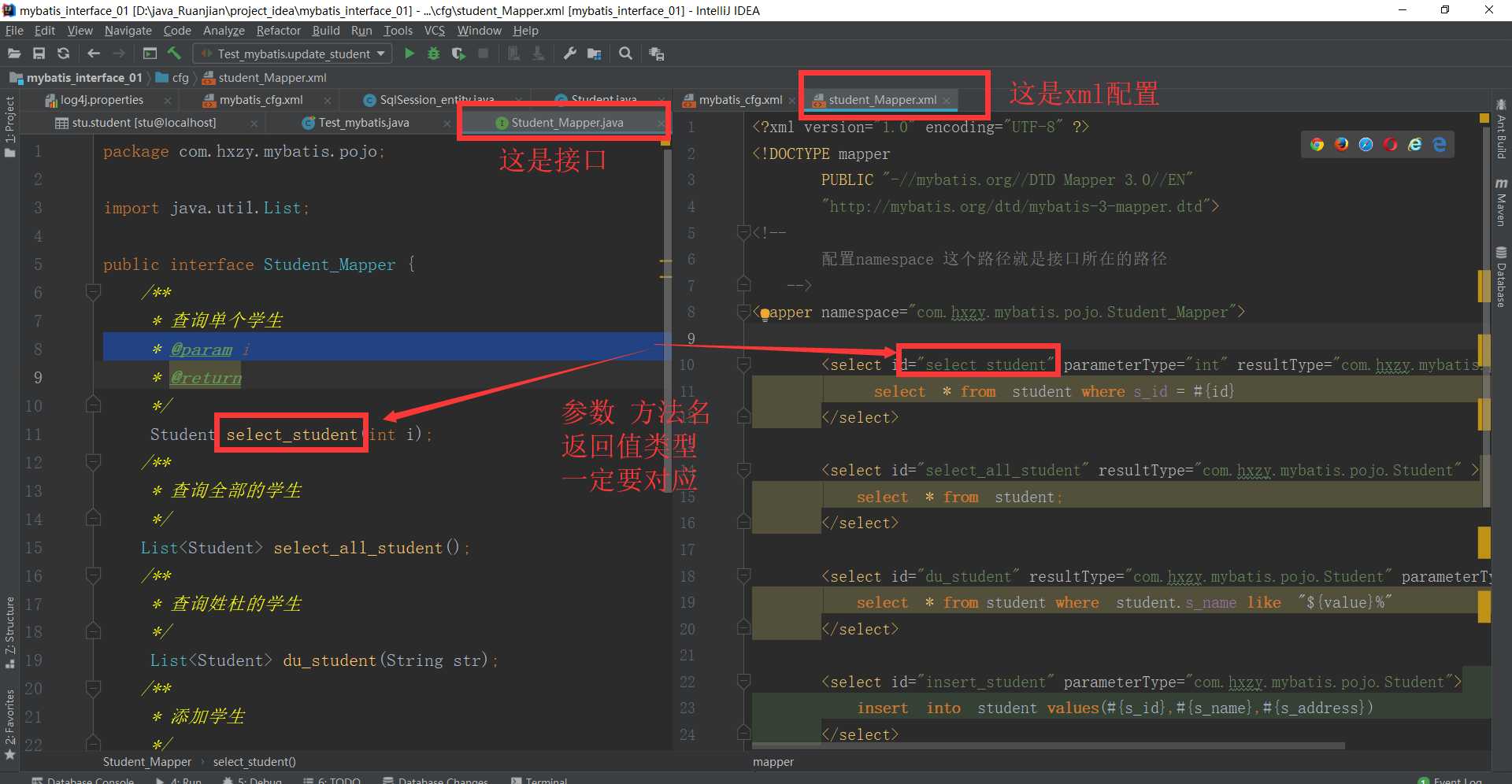Click the XML editor horizontal scrollbar

point(1048,745)
